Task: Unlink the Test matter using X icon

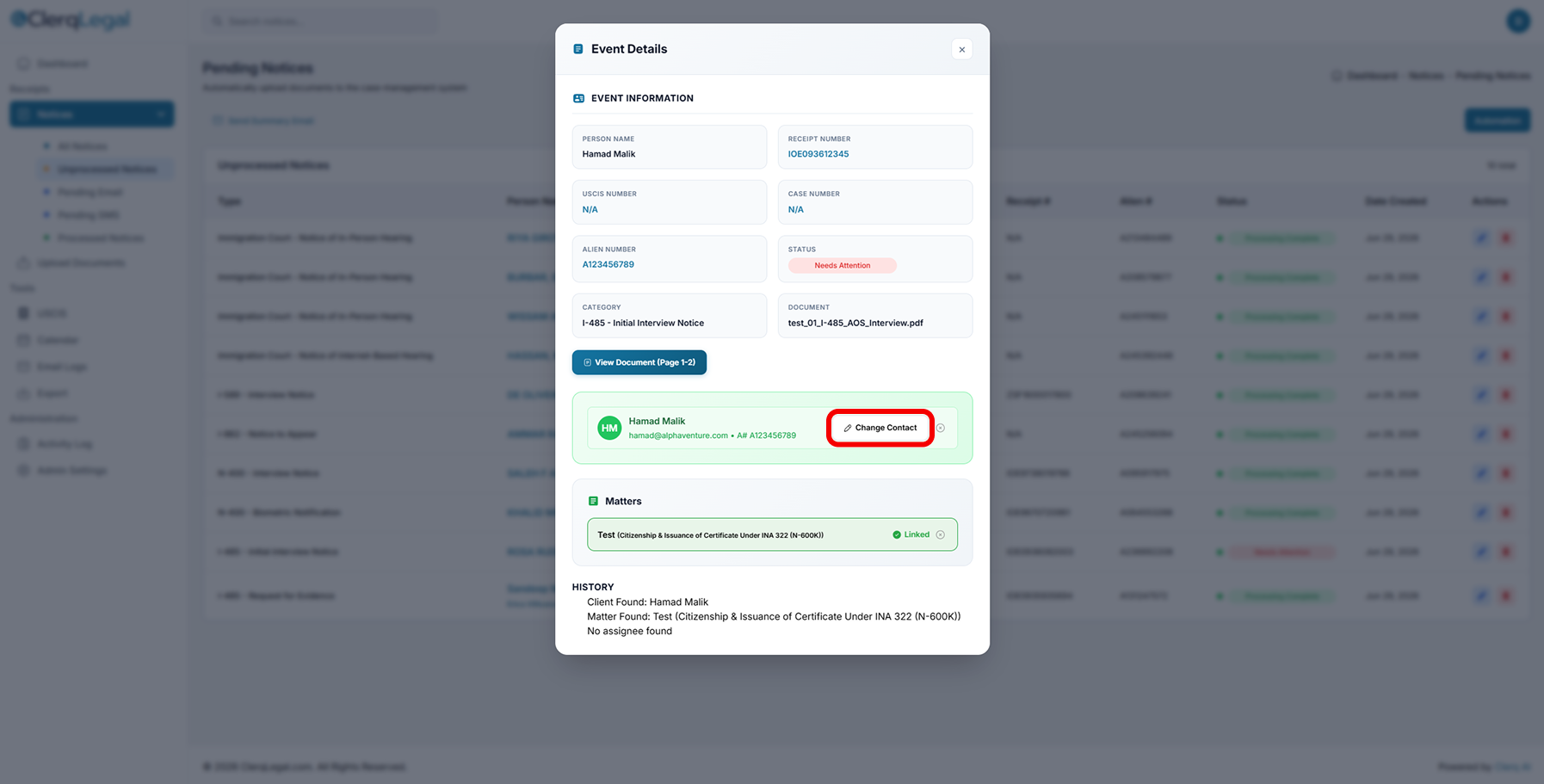Action: point(940,534)
